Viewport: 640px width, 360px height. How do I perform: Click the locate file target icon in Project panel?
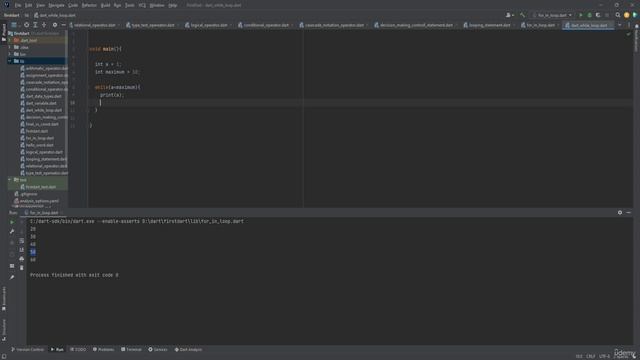point(27,25)
